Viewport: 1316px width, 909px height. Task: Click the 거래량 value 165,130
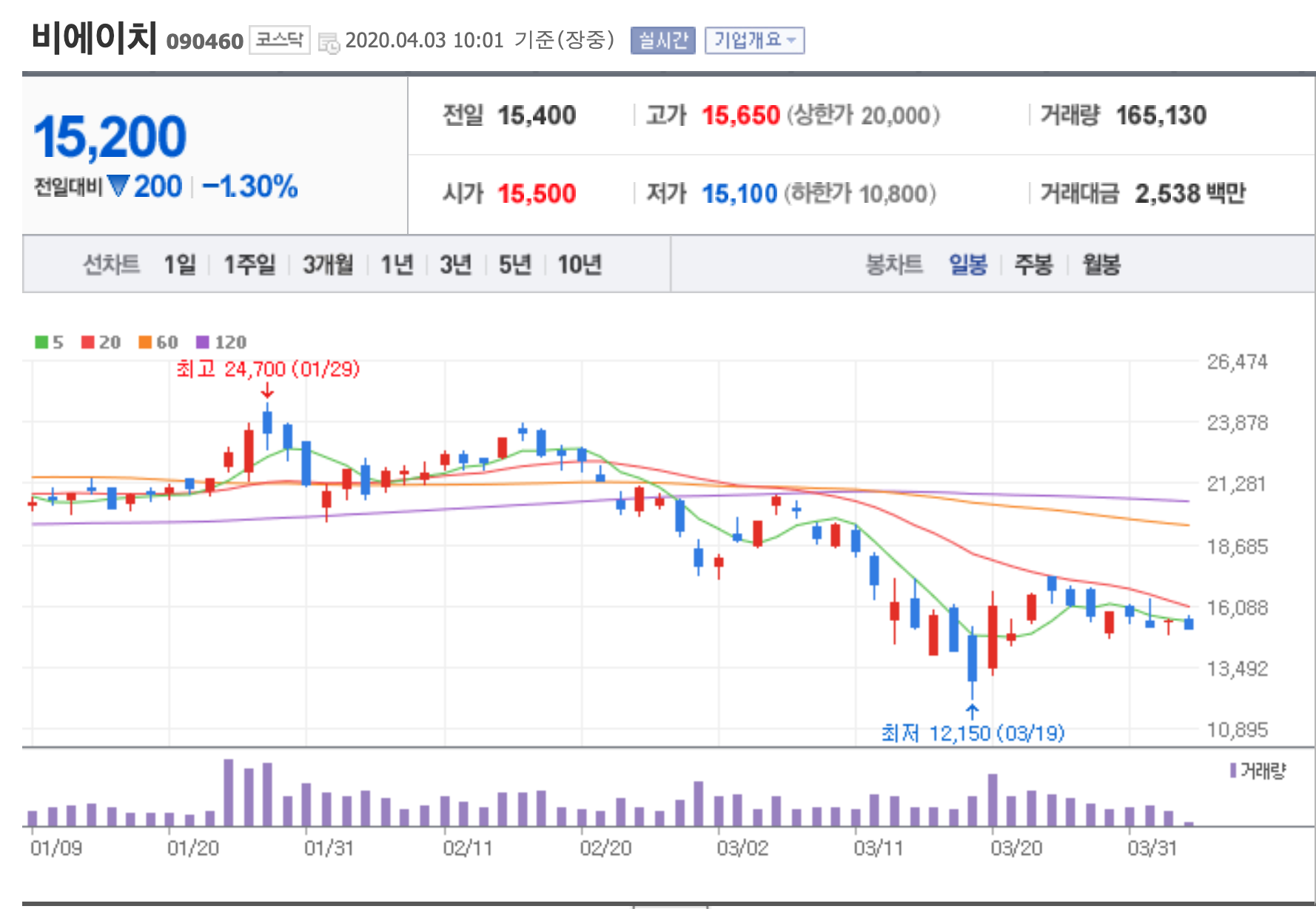[1161, 115]
